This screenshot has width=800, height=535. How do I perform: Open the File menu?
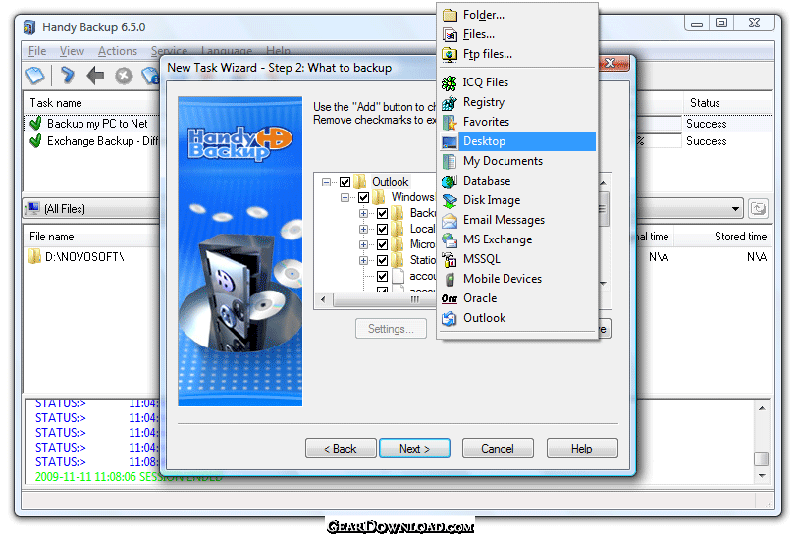(37, 51)
